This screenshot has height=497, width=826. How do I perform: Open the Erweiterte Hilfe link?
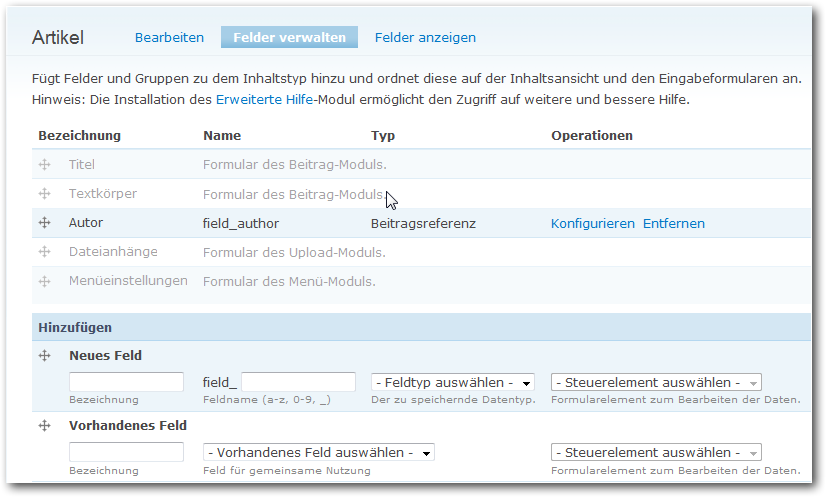click(265, 100)
